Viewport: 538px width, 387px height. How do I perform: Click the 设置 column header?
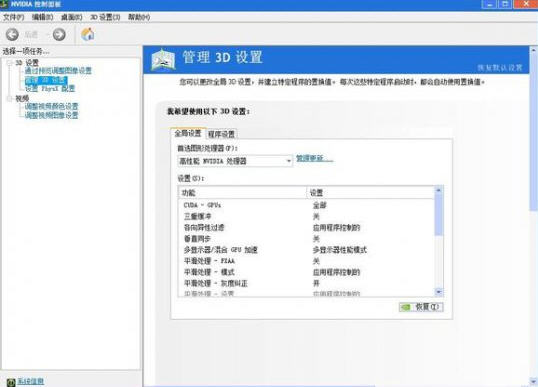tap(371, 193)
